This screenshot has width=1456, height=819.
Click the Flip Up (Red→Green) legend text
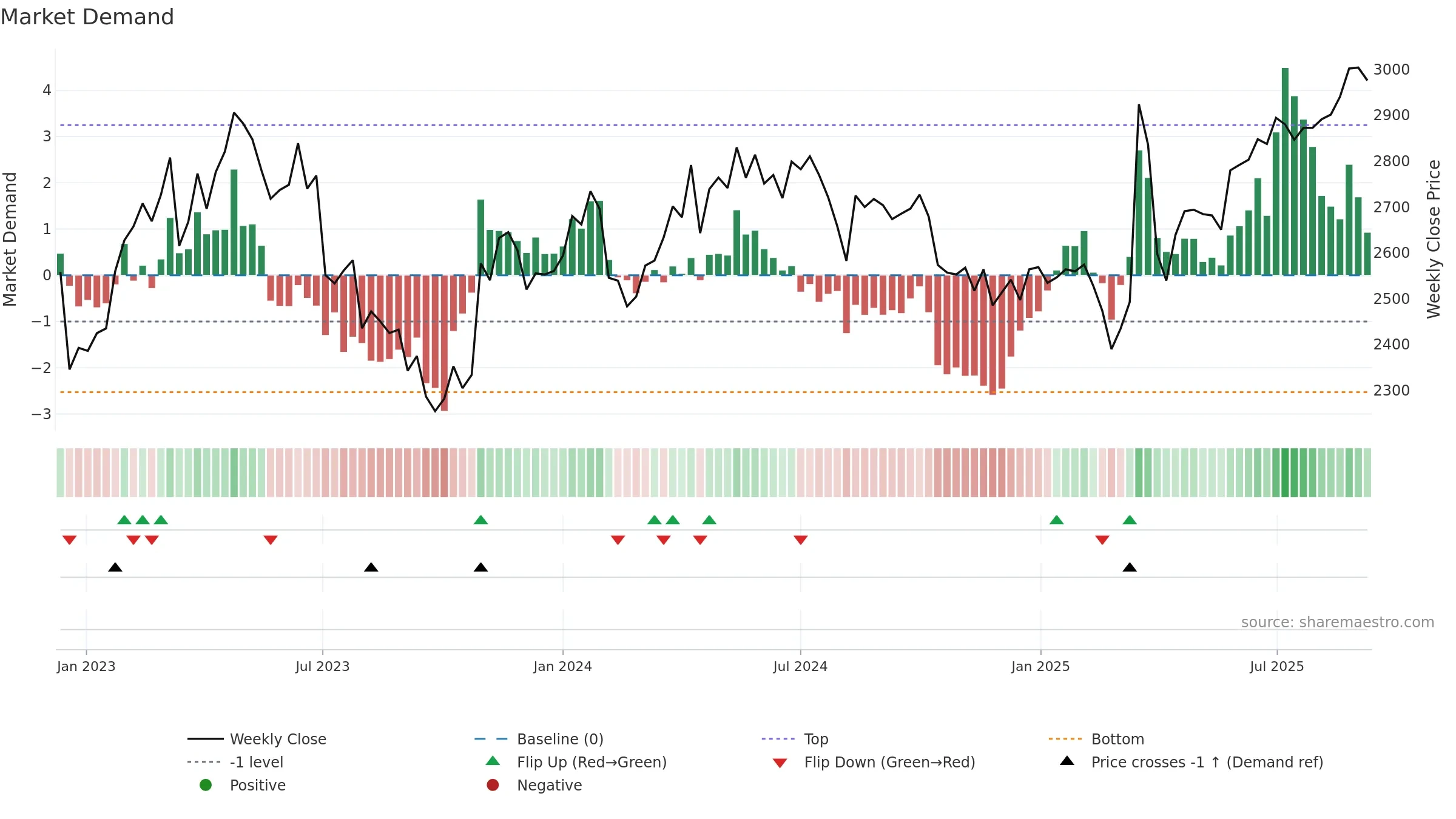(x=592, y=762)
